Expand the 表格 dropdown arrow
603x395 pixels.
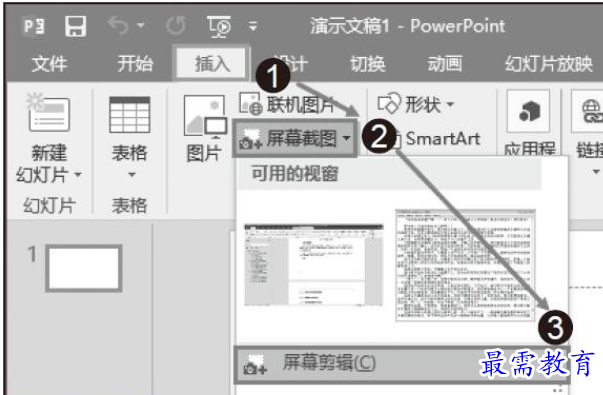132,175
